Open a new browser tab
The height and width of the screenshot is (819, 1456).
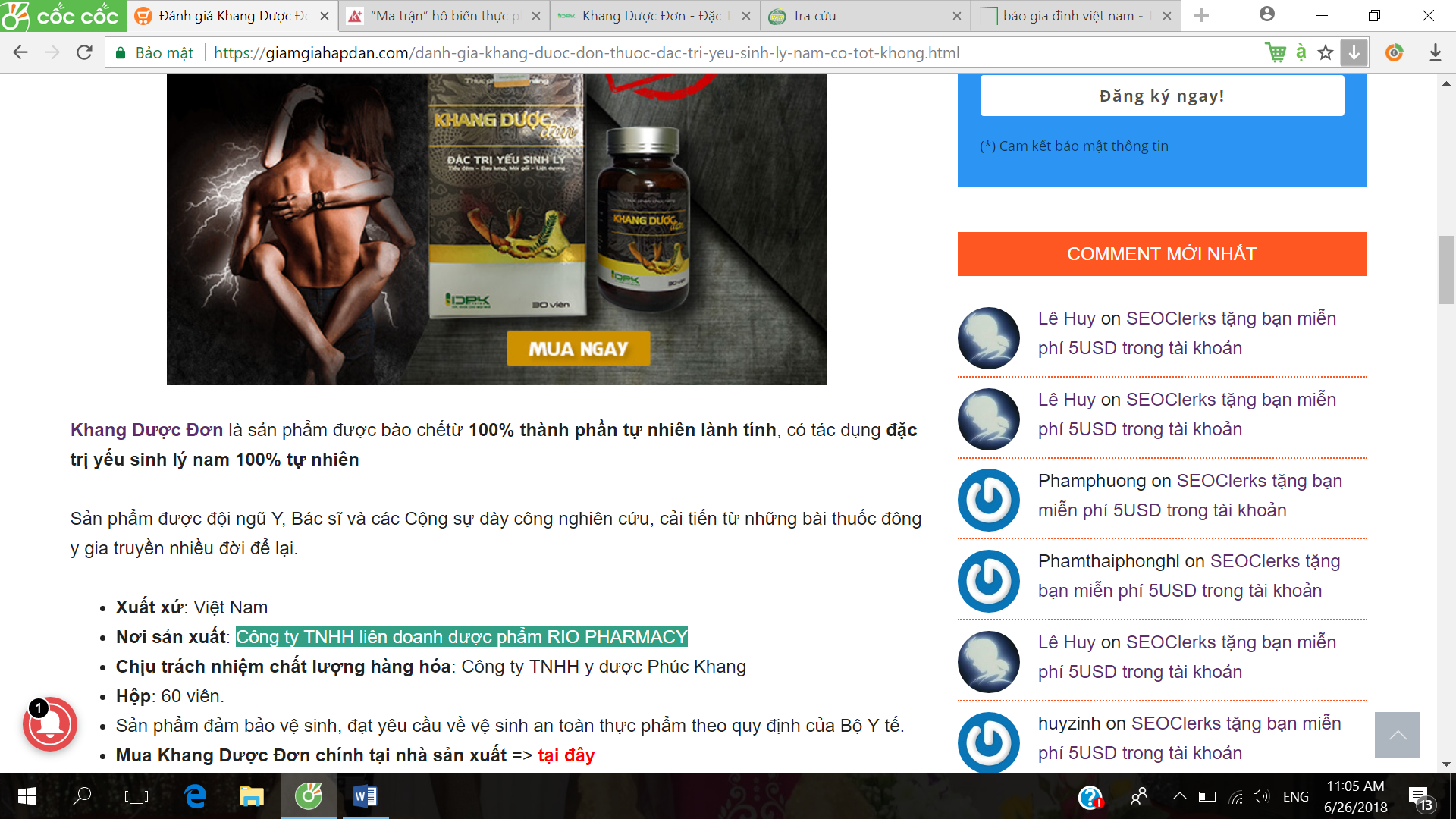click(1201, 15)
